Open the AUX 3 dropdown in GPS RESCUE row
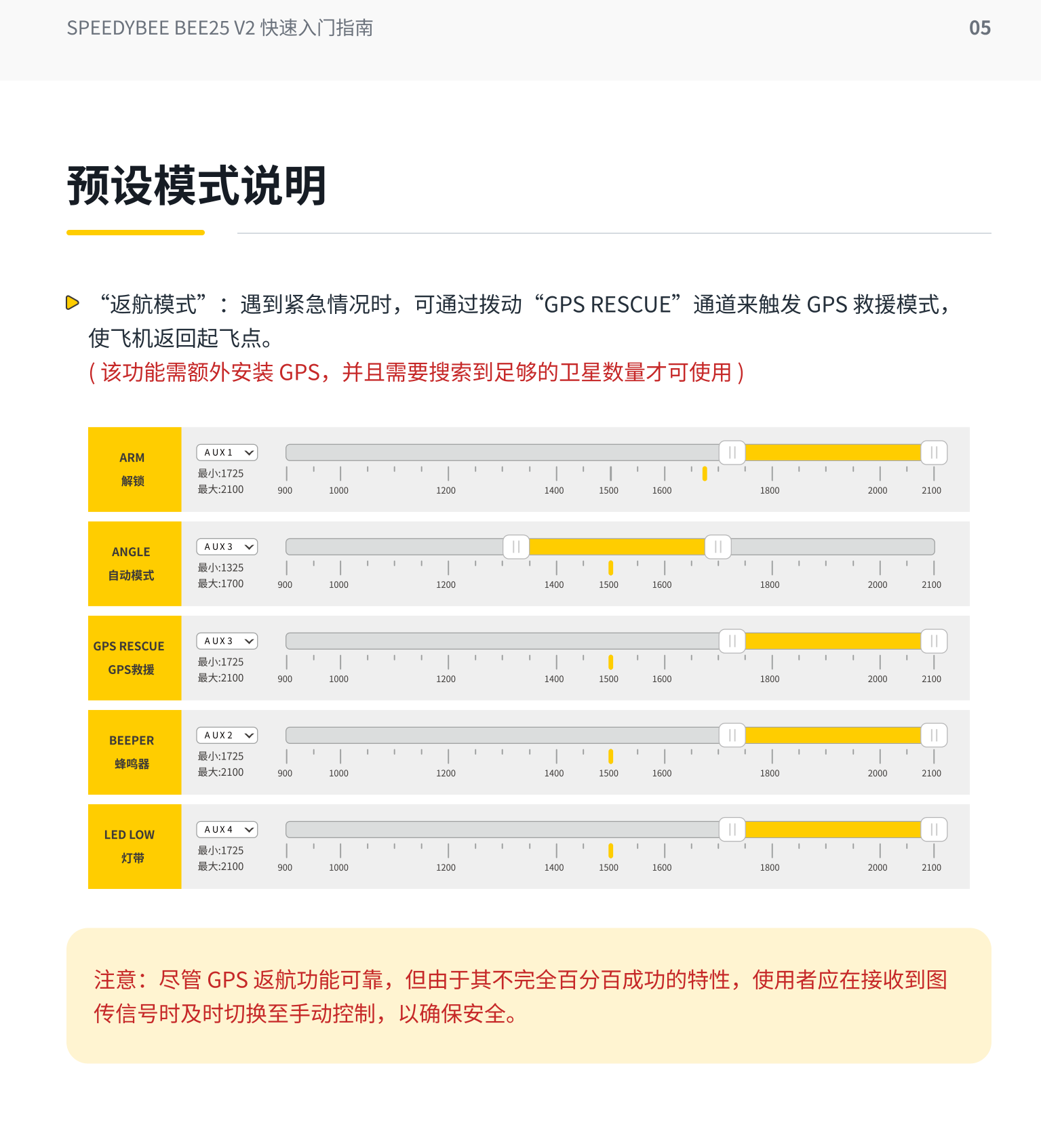 click(x=227, y=641)
